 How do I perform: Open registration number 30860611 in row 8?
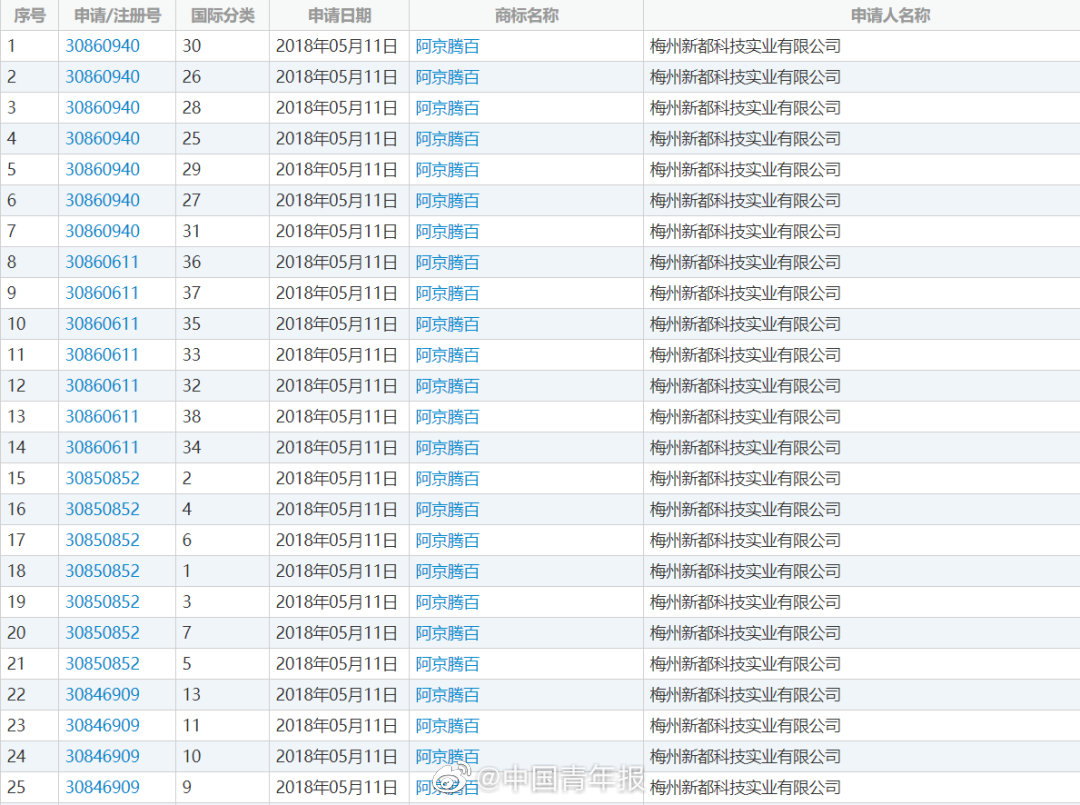pos(102,262)
